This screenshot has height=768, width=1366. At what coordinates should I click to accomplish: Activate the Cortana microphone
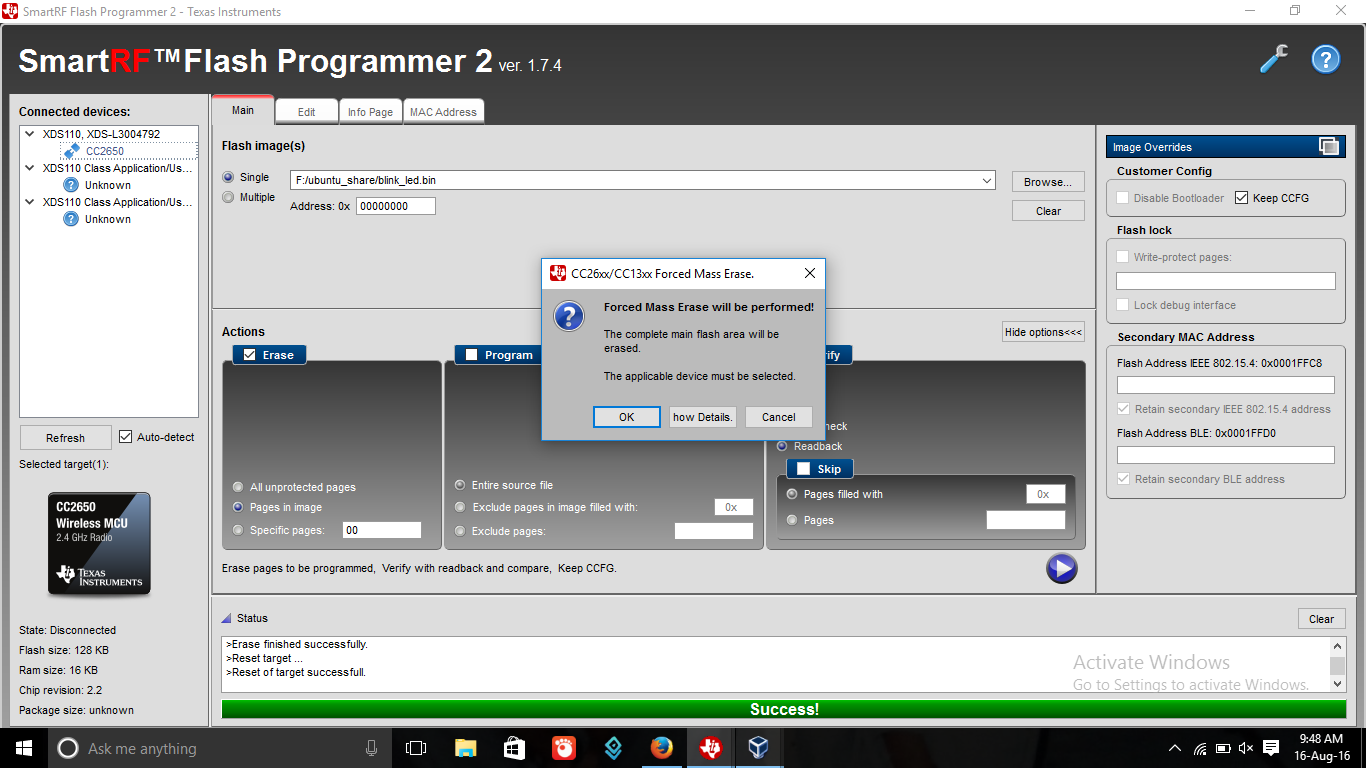(x=371, y=748)
